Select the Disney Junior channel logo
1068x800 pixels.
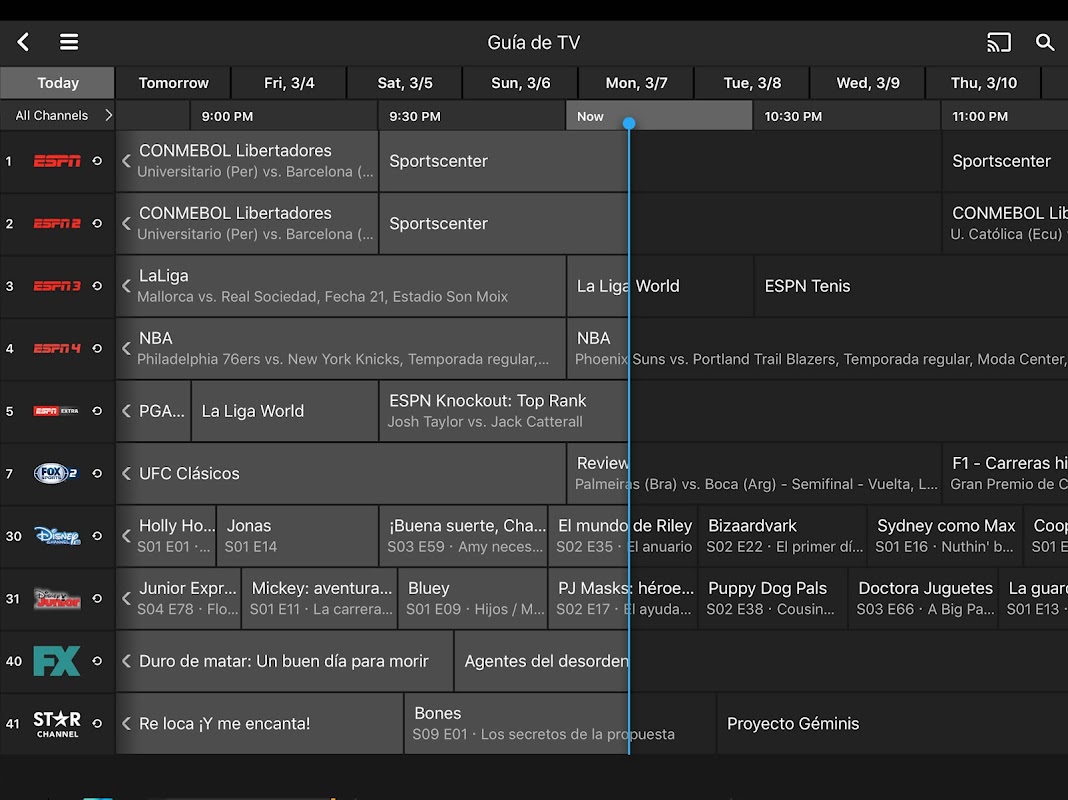coord(57,598)
